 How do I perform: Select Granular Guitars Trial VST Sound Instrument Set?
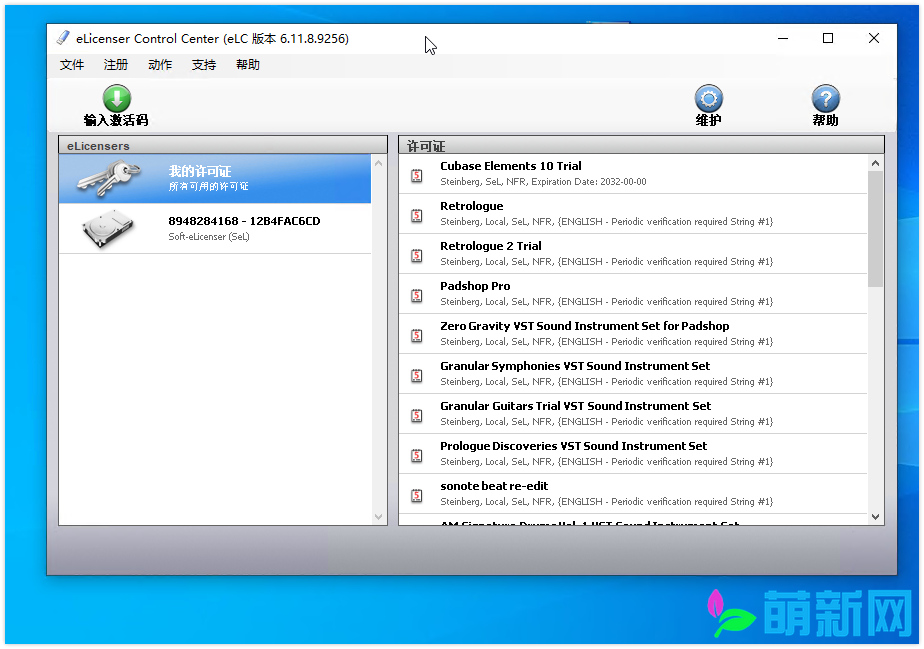tap(633, 414)
